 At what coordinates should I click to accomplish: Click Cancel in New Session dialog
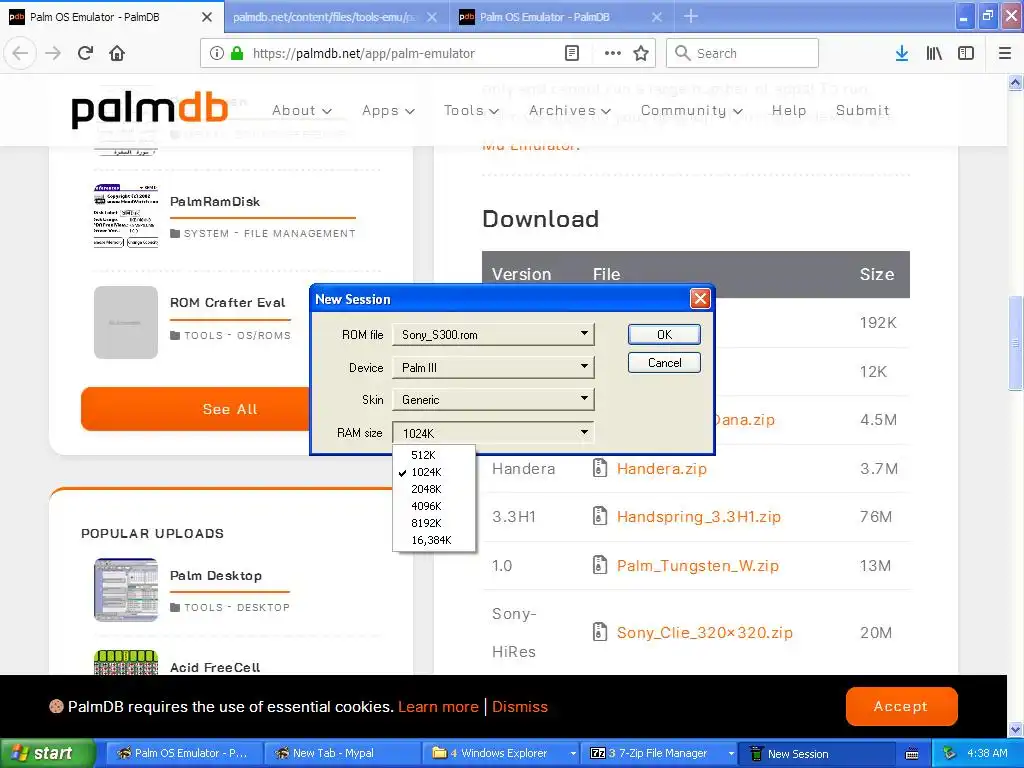coord(664,362)
